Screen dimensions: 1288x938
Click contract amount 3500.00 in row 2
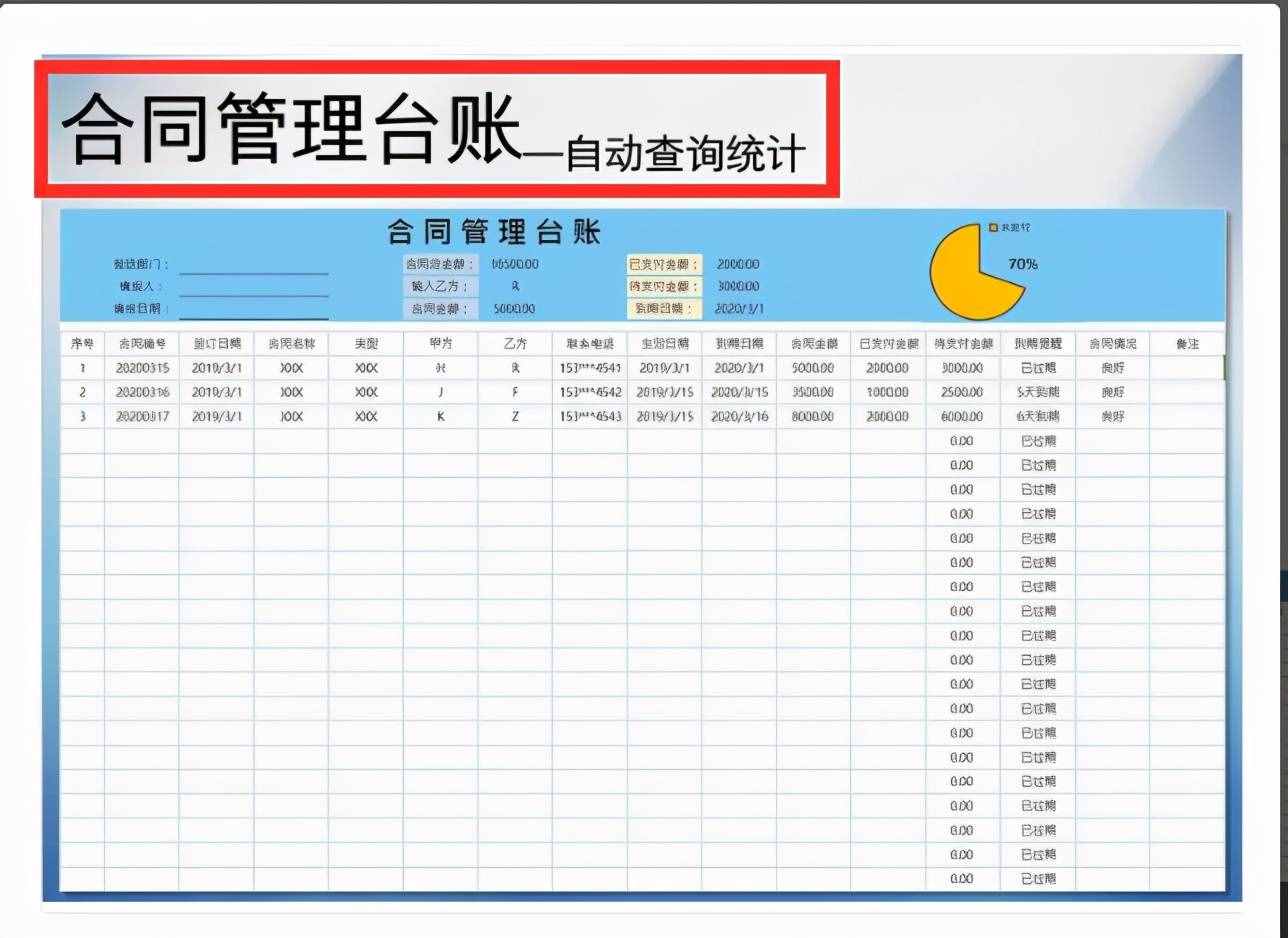pos(813,392)
